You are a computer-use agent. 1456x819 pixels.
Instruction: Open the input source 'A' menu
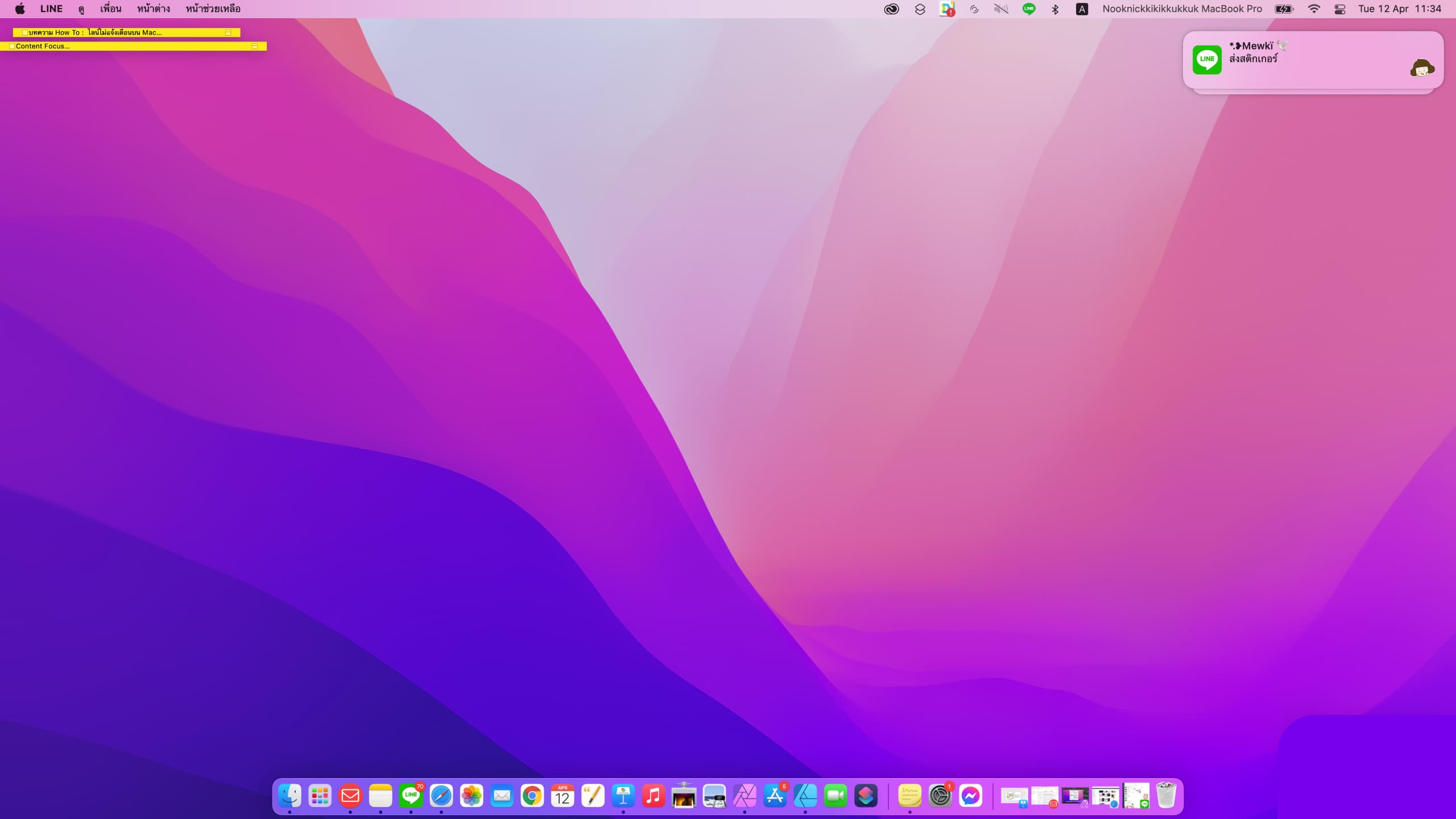pos(1082,9)
